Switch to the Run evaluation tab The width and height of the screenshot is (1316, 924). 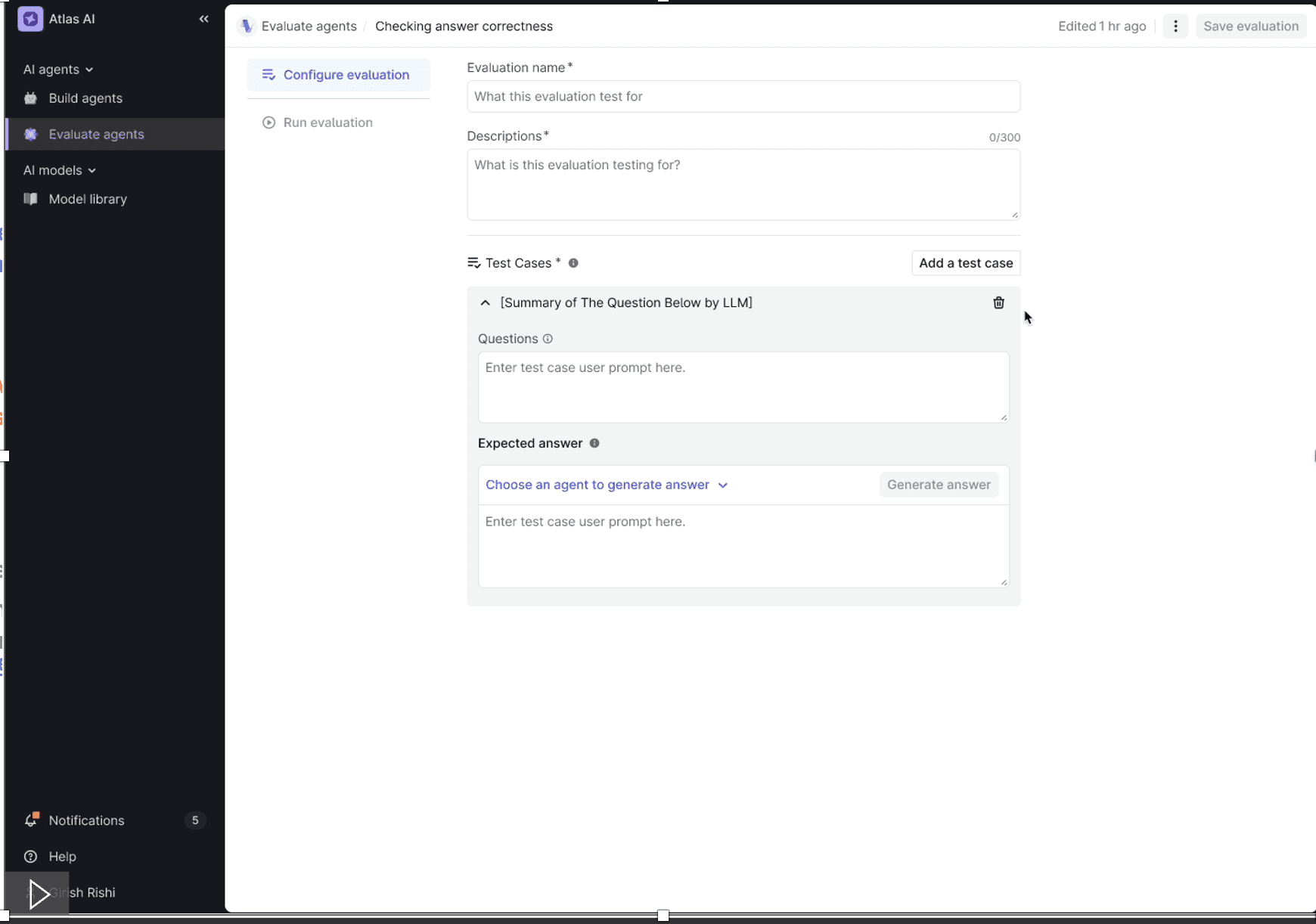pos(327,122)
